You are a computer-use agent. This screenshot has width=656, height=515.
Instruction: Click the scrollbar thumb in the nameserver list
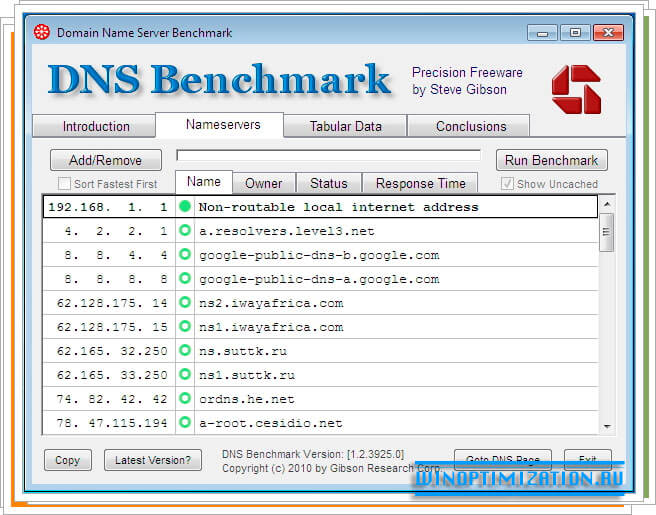pyautogui.click(x=606, y=232)
